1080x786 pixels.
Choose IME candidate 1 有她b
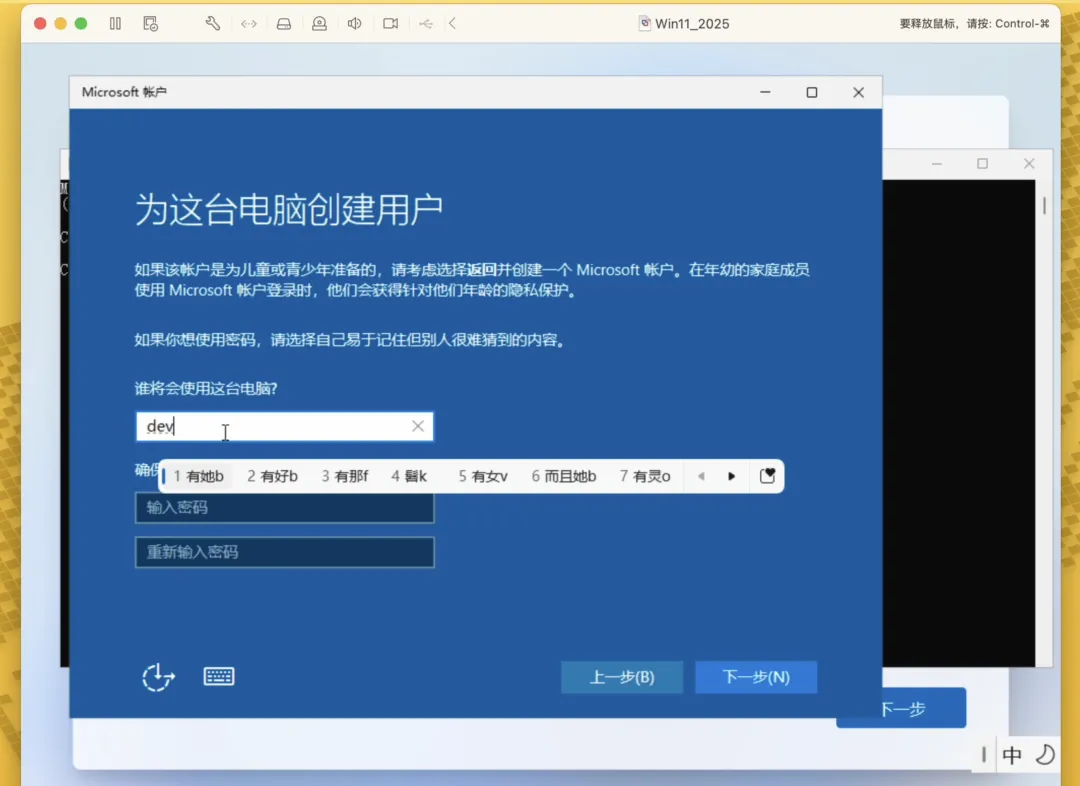coord(198,476)
